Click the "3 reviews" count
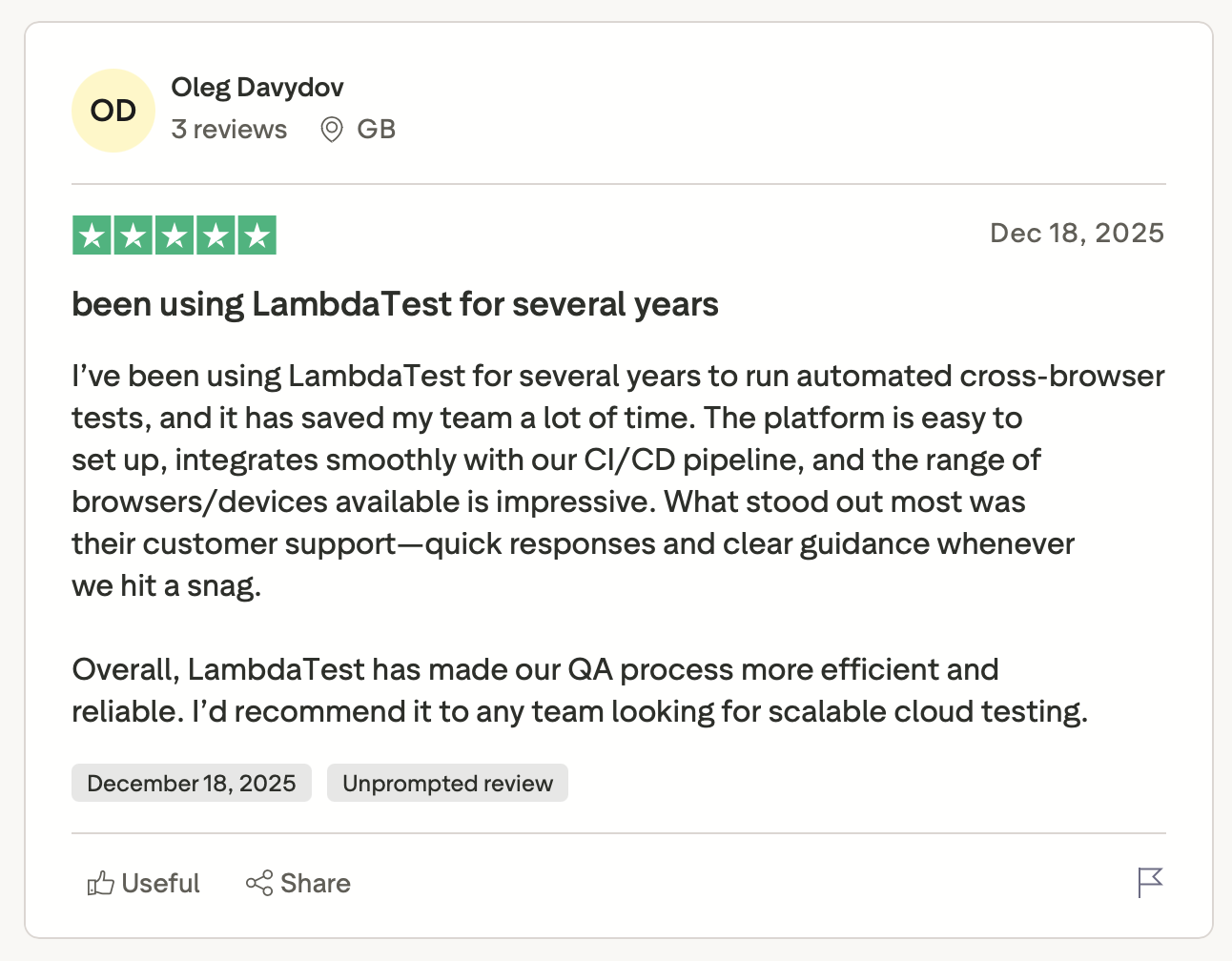The width and height of the screenshot is (1232, 961). [x=229, y=130]
